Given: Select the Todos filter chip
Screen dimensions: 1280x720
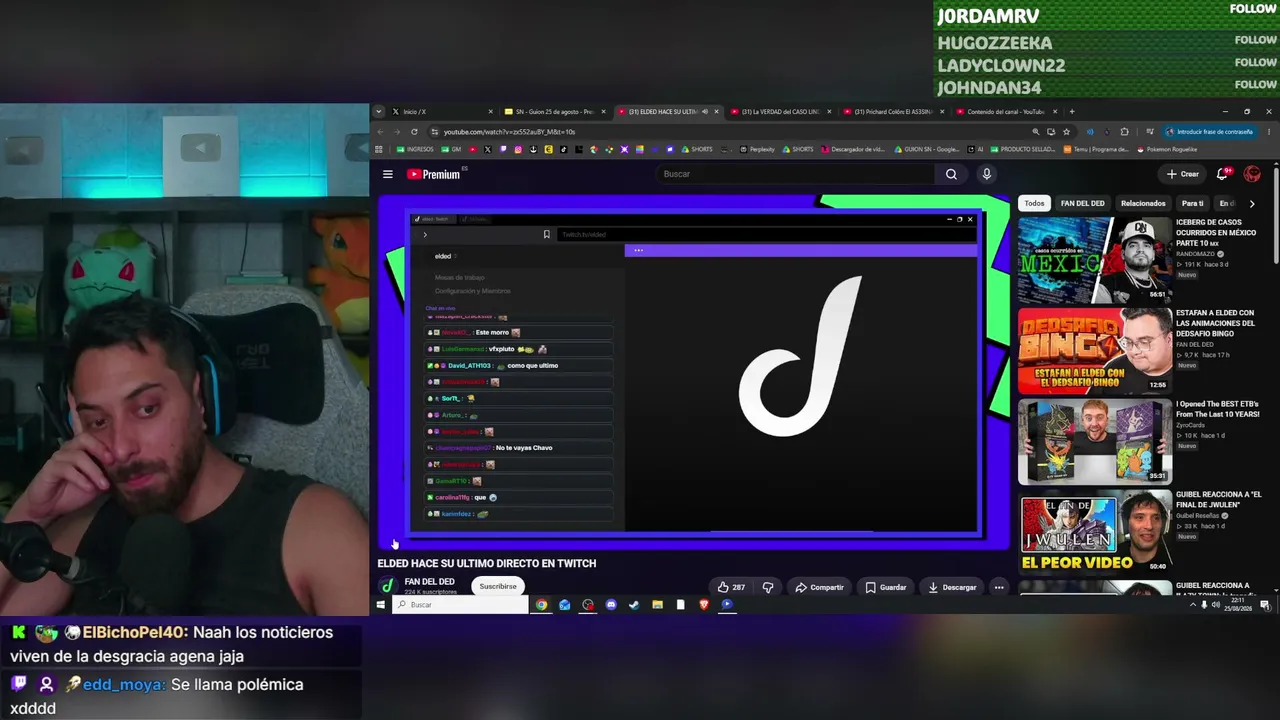Looking at the screenshot, I should pos(1034,203).
